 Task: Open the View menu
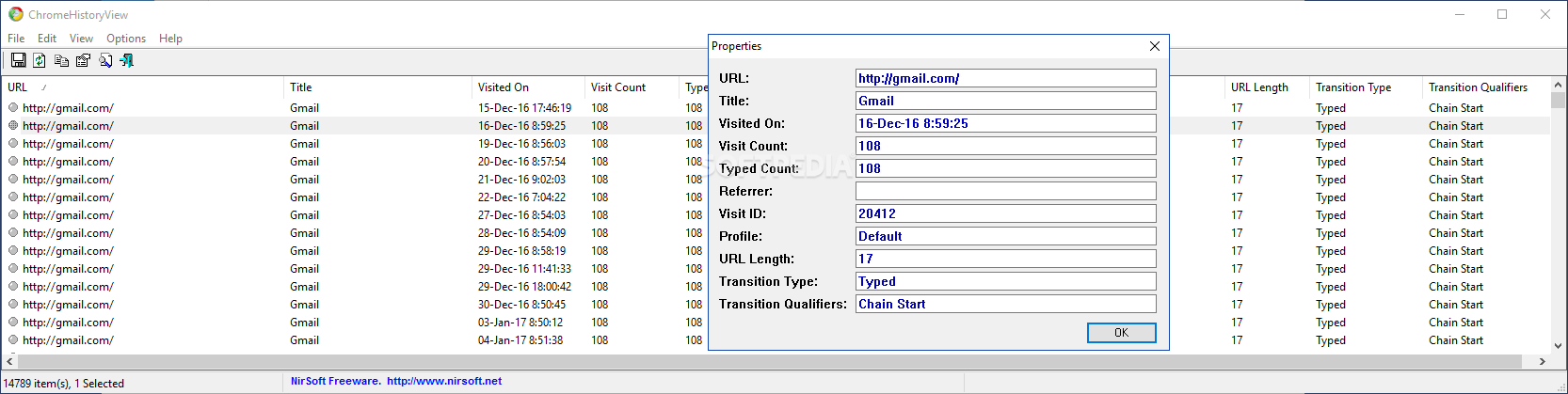81,39
